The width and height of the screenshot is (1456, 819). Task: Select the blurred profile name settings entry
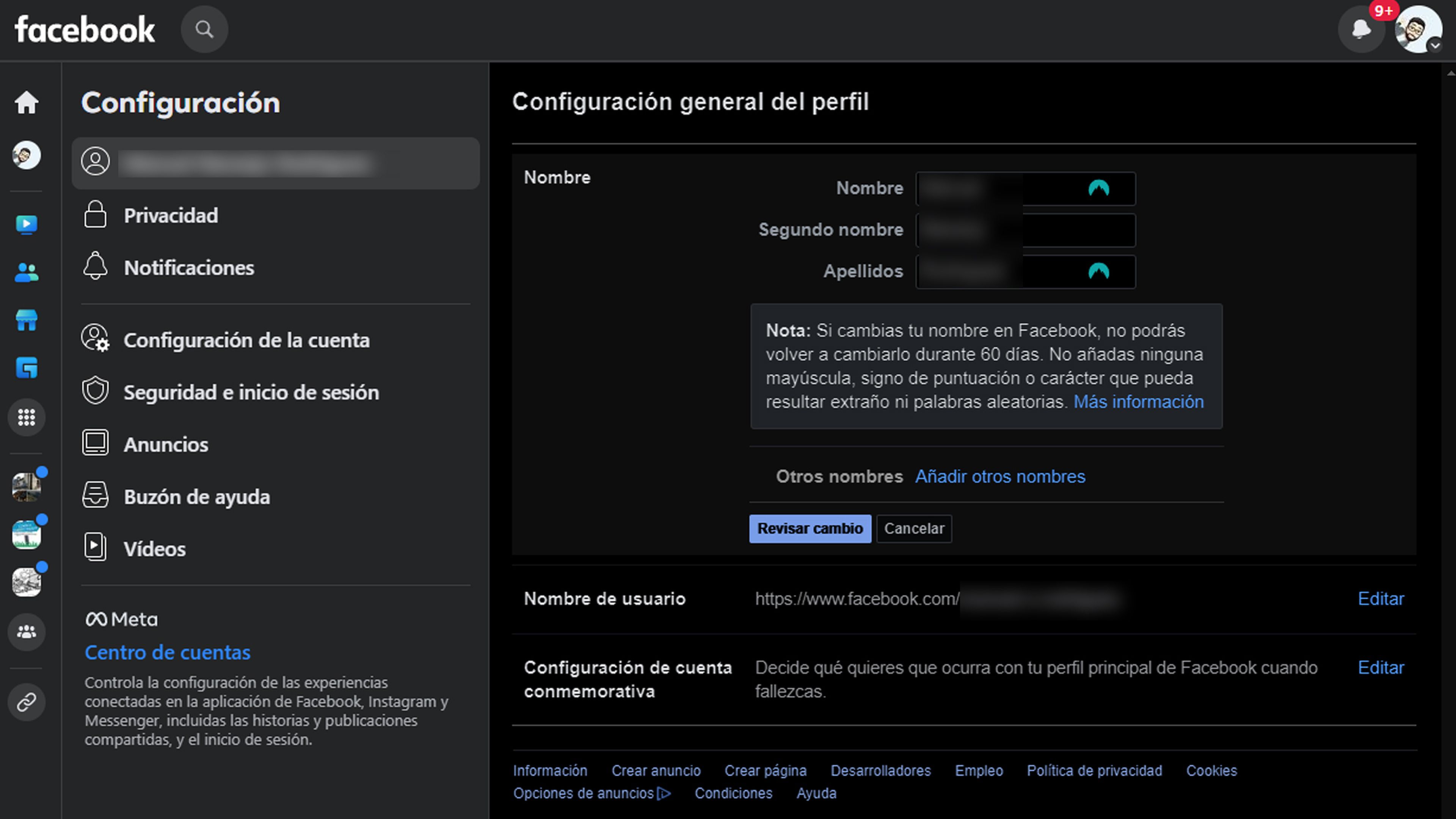pyautogui.click(x=276, y=163)
